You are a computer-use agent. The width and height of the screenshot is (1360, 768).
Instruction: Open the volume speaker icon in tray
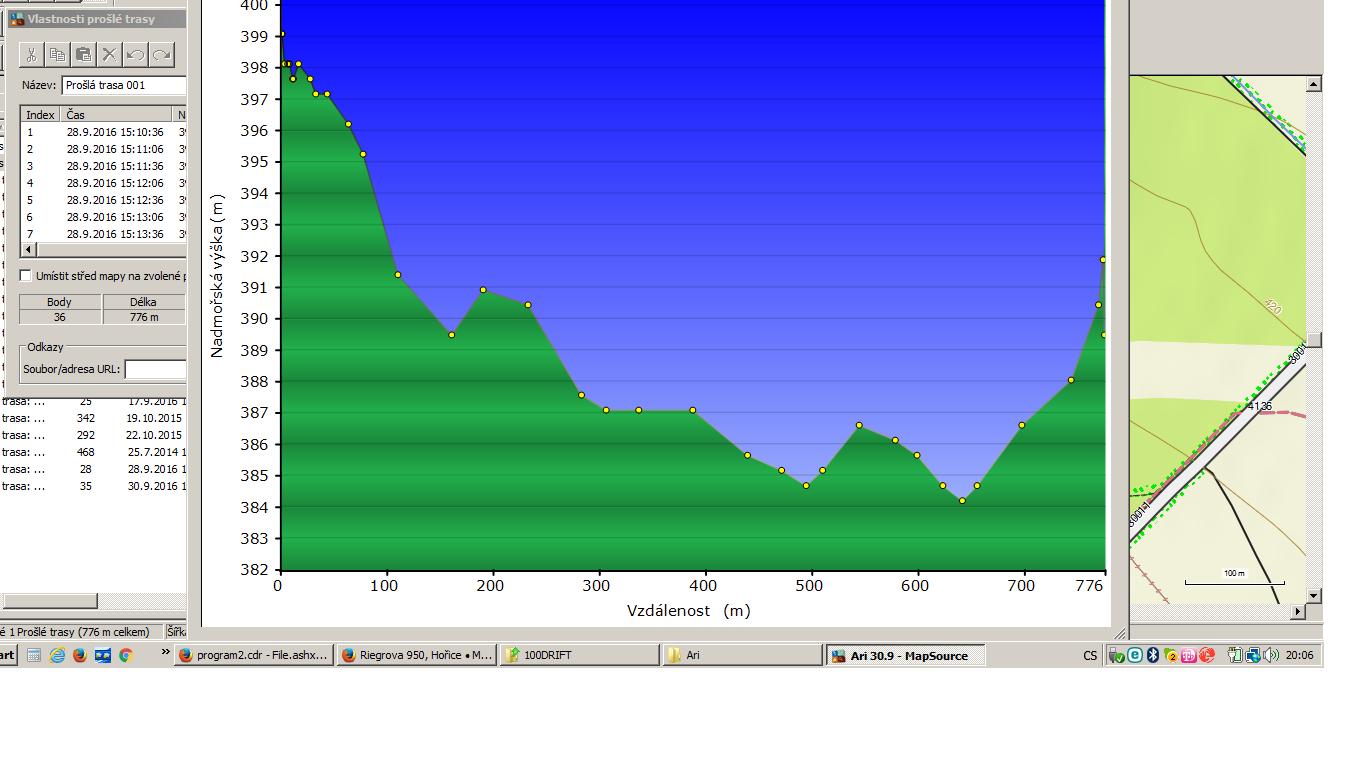click(x=1271, y=656)
